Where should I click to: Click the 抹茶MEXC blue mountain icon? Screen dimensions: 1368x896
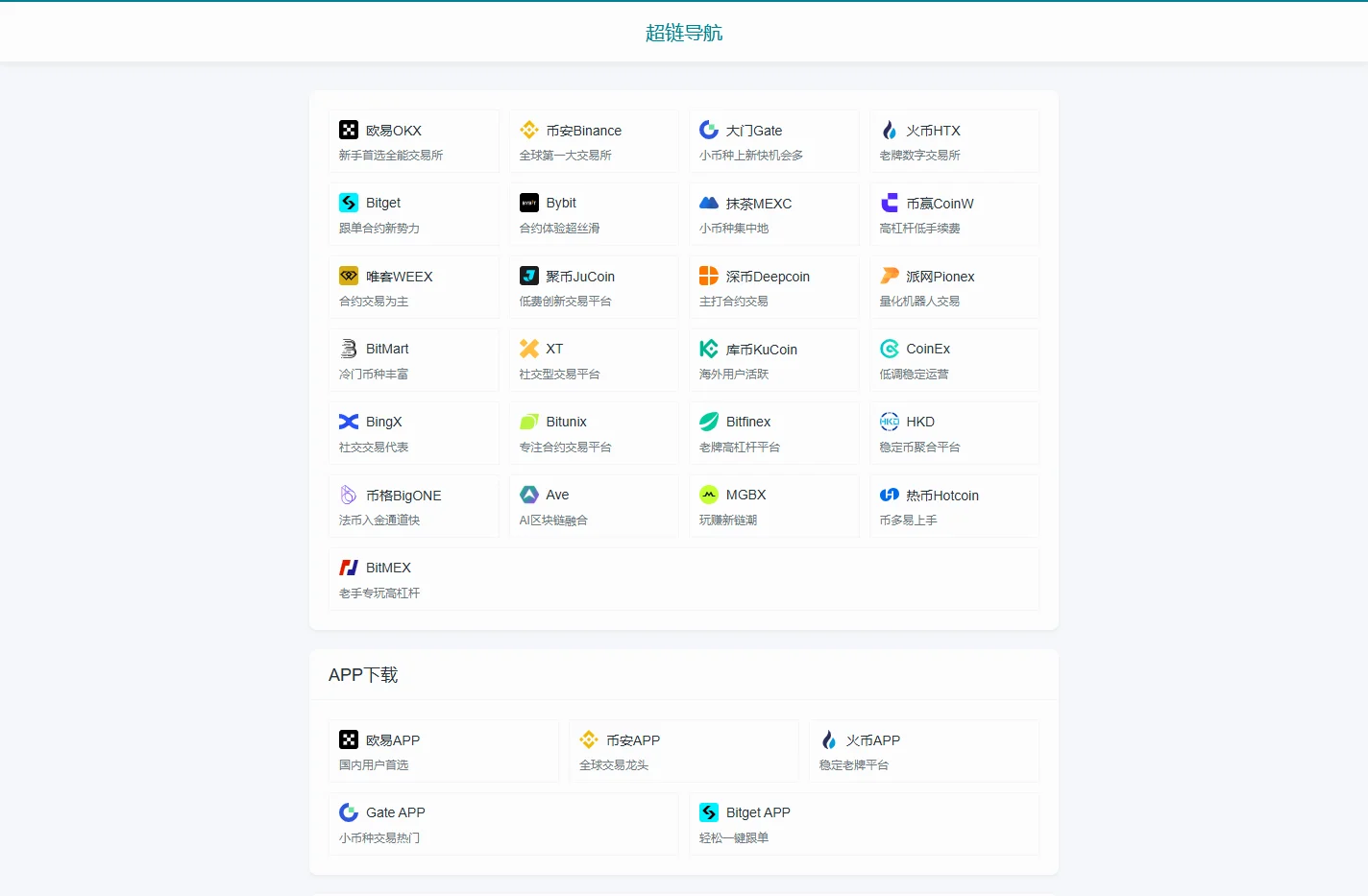pyautogui.click(x=709, y=203)
